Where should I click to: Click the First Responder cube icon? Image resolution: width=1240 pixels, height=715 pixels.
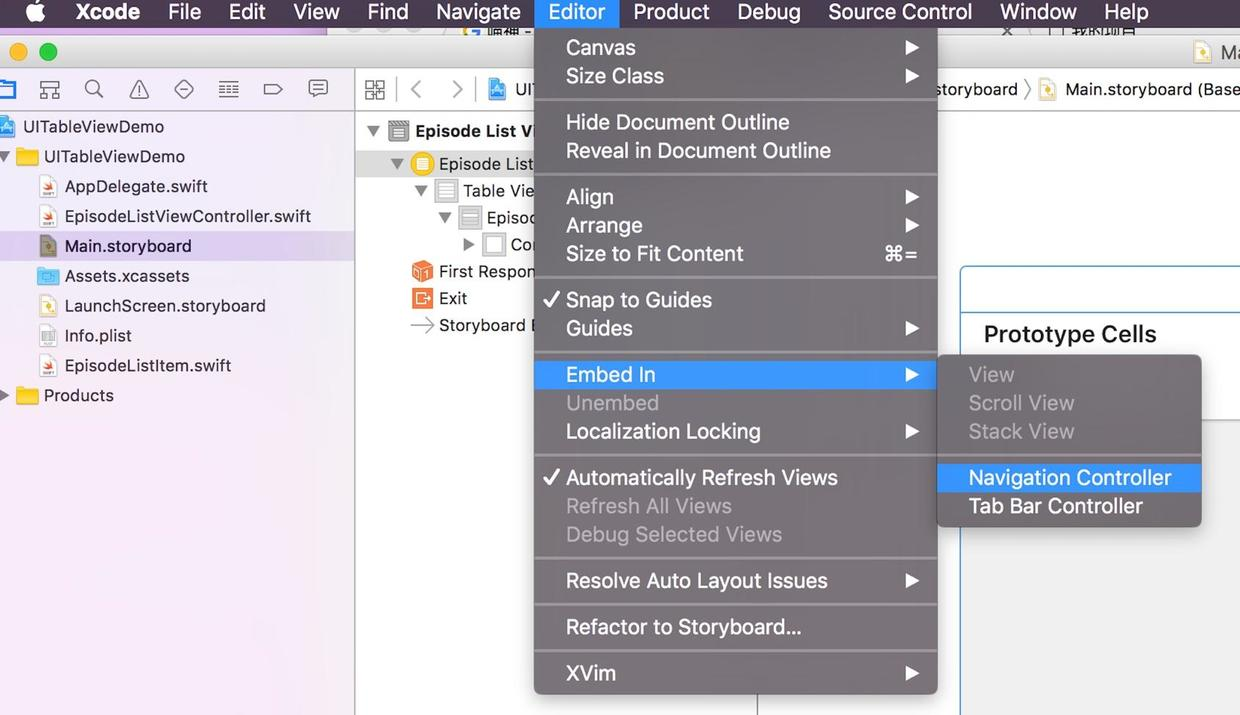pos(422,271)
